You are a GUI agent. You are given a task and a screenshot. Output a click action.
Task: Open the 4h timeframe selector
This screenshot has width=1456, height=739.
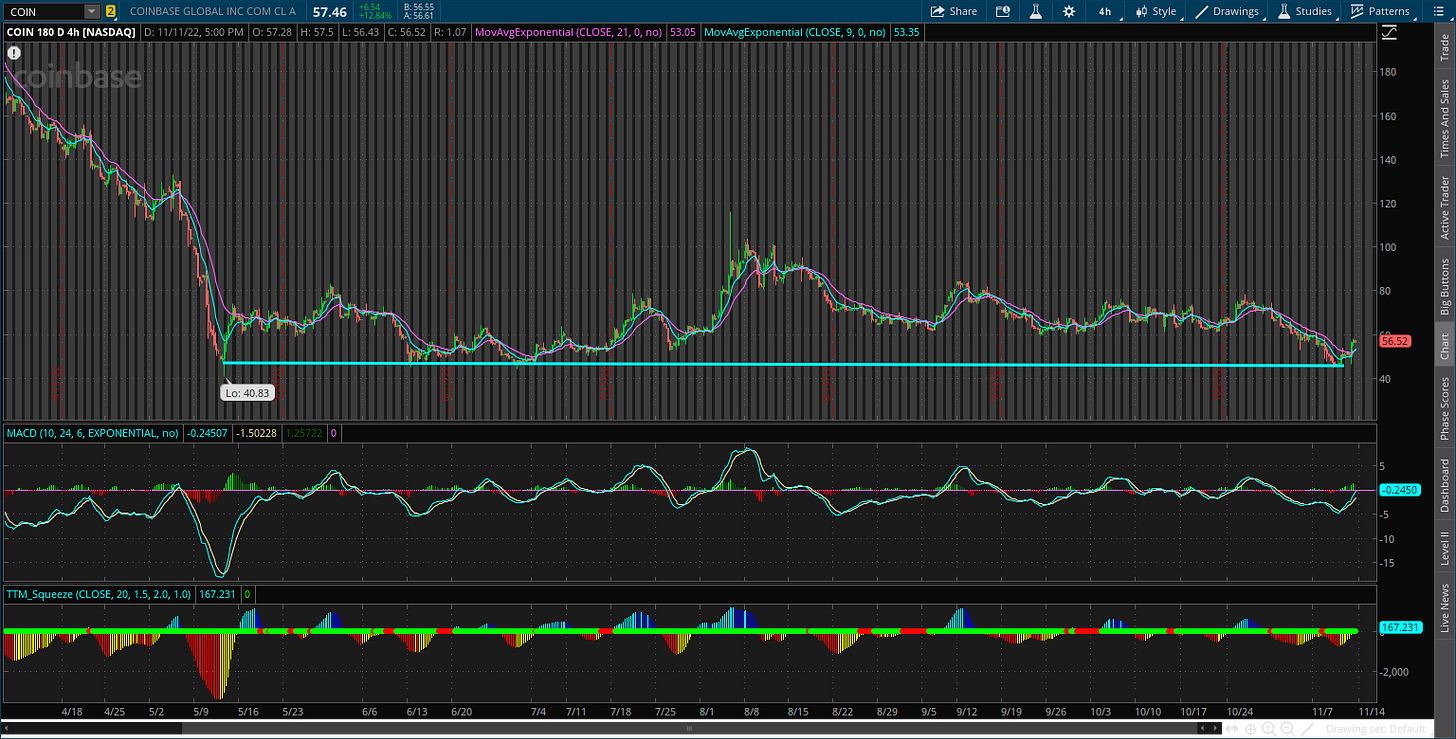click(x=1105, y=11)
